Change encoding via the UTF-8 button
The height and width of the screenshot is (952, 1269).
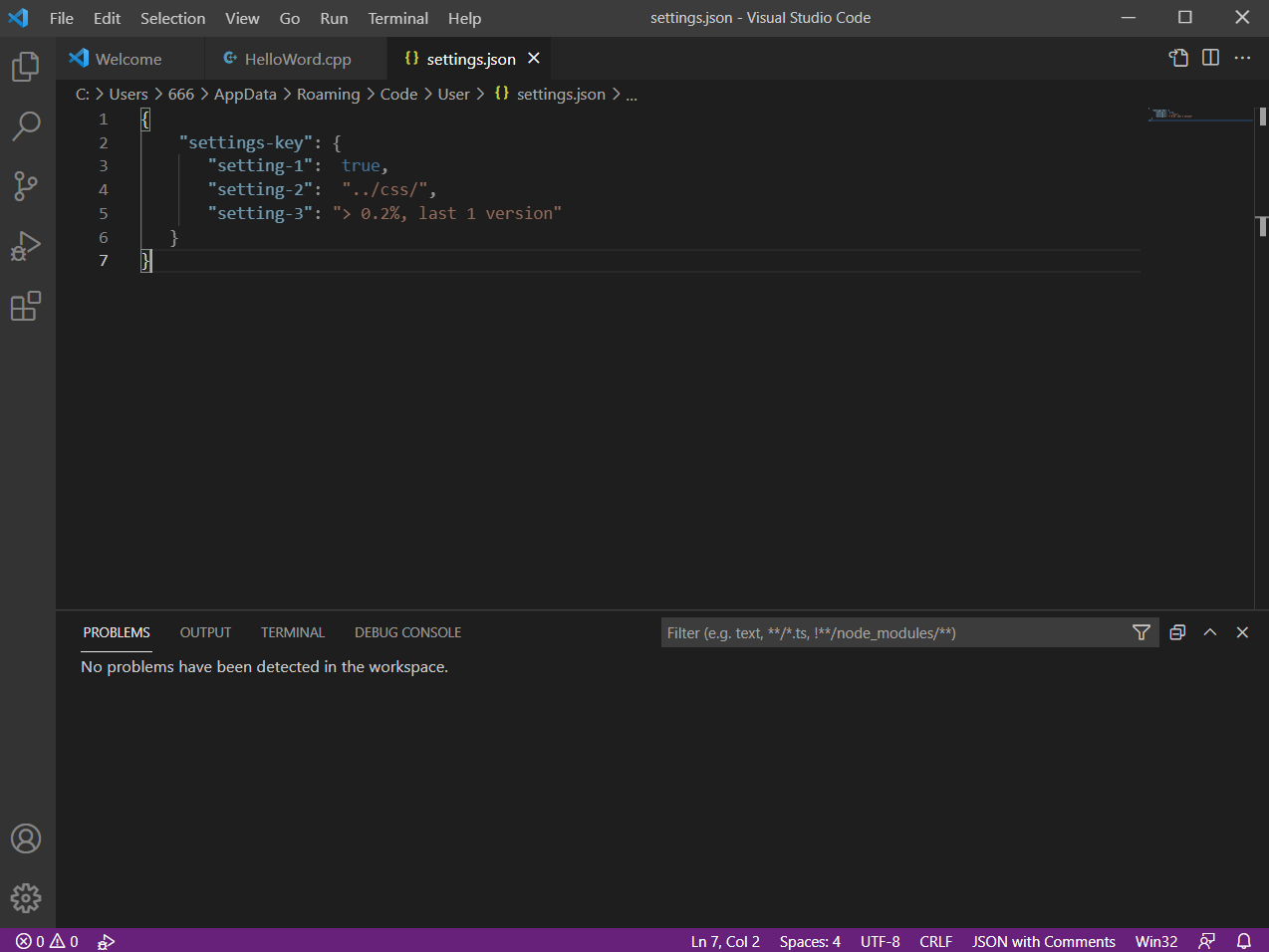coord(880,941)
